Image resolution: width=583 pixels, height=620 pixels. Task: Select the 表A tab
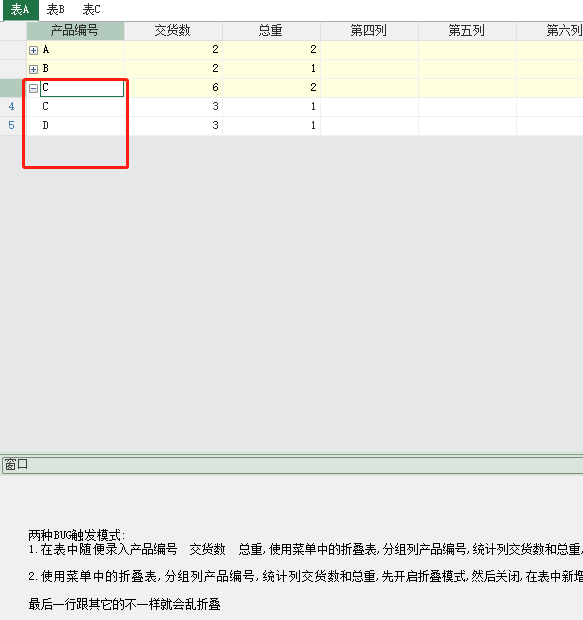21,10
